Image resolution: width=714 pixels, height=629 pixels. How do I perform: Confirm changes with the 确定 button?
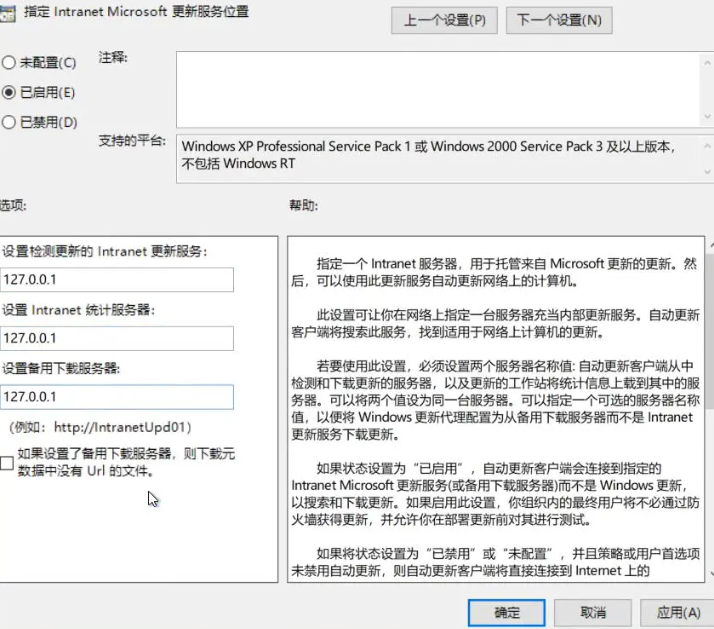coord(506,612)
